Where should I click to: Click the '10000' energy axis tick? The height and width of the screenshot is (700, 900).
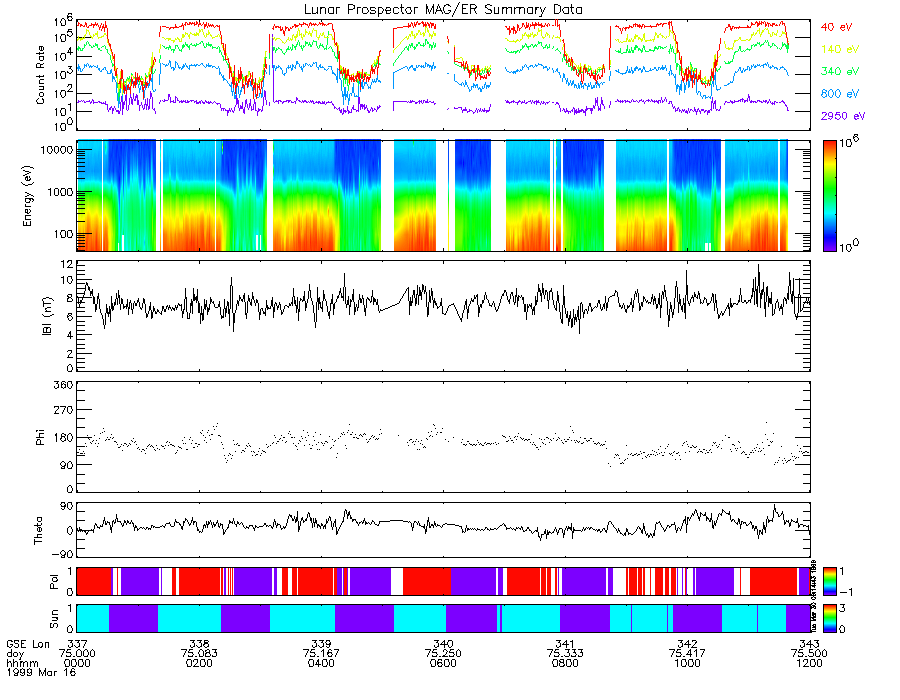click(56, 150)
